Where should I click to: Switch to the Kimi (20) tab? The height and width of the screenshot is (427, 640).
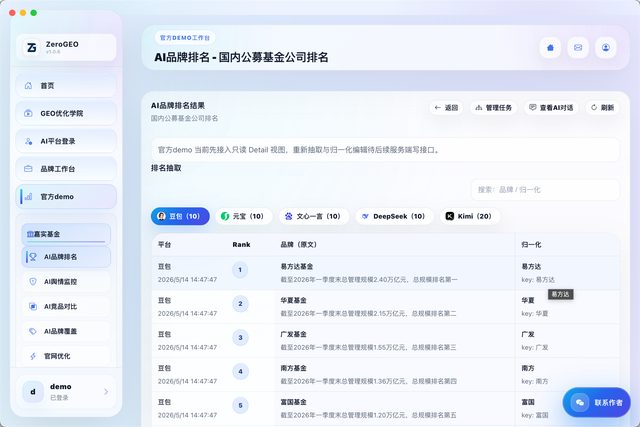click(469, 216)
